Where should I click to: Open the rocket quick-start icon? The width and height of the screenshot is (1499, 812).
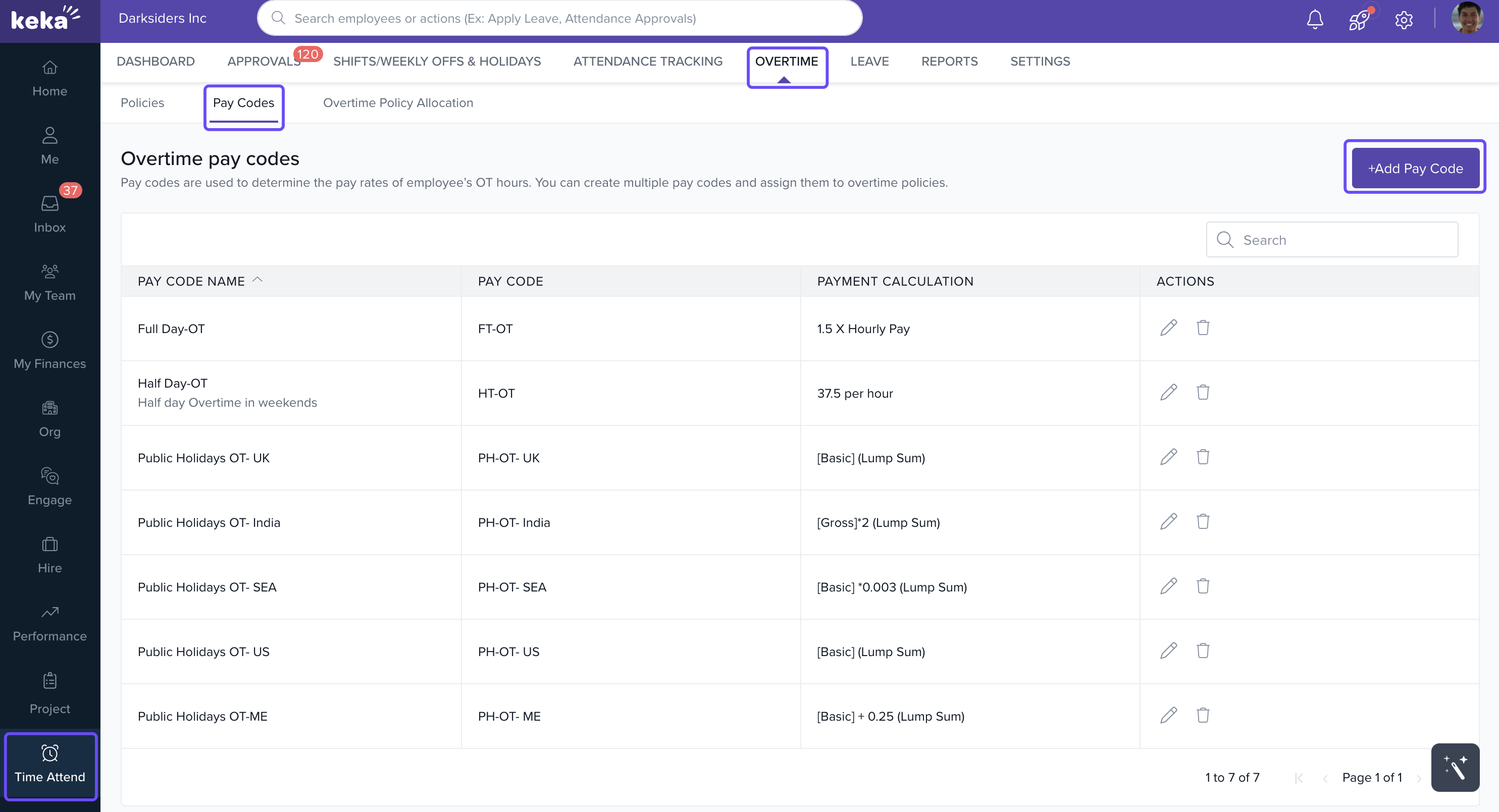pos(1359,20)
